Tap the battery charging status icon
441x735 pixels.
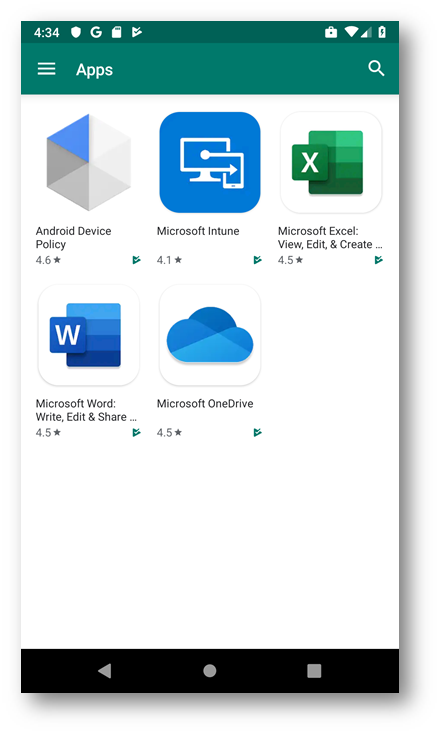point(382,32)
